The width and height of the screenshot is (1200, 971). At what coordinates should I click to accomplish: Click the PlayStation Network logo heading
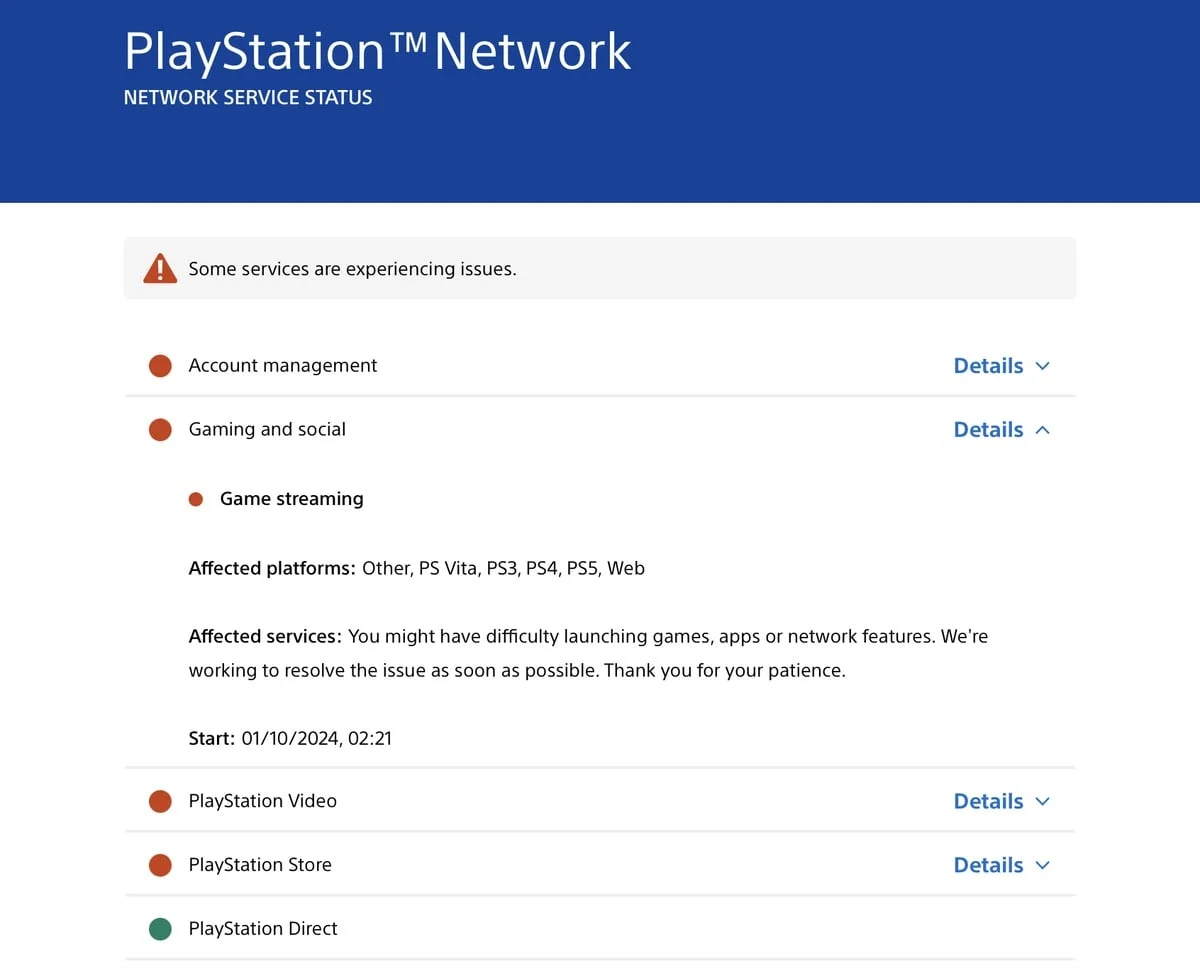point(377,50)
